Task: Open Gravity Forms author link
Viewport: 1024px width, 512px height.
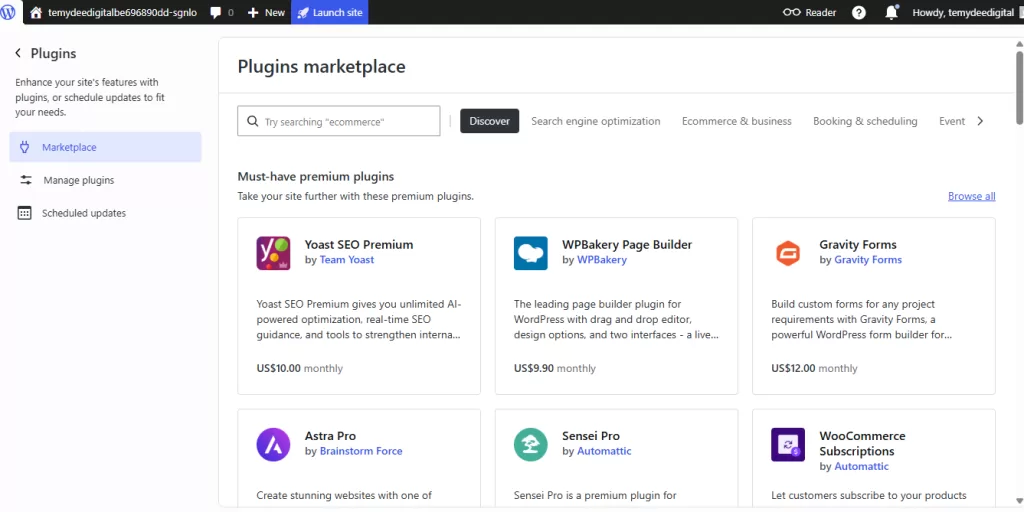Action: tap(868, 259)
